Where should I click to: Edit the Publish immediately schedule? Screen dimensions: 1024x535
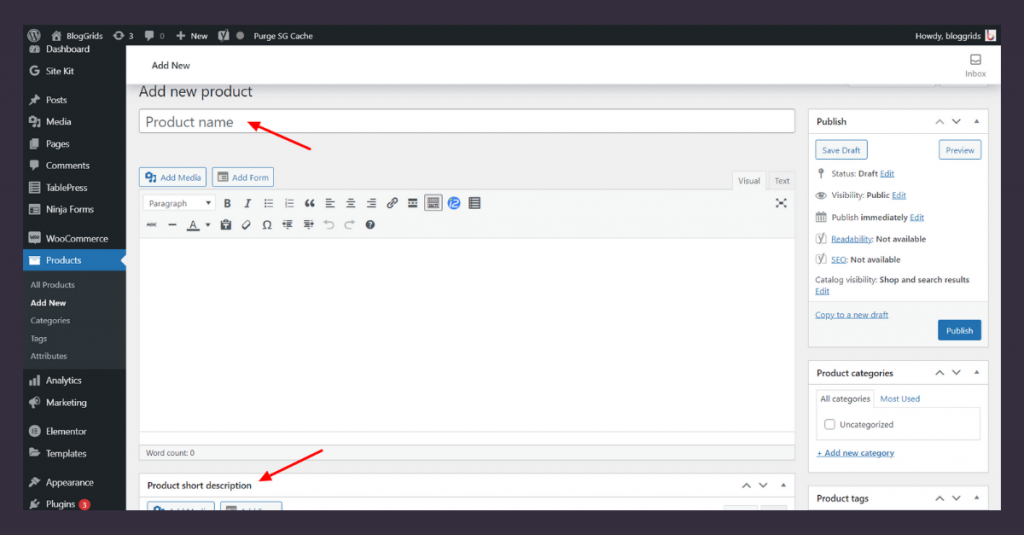tap(917, 218)
